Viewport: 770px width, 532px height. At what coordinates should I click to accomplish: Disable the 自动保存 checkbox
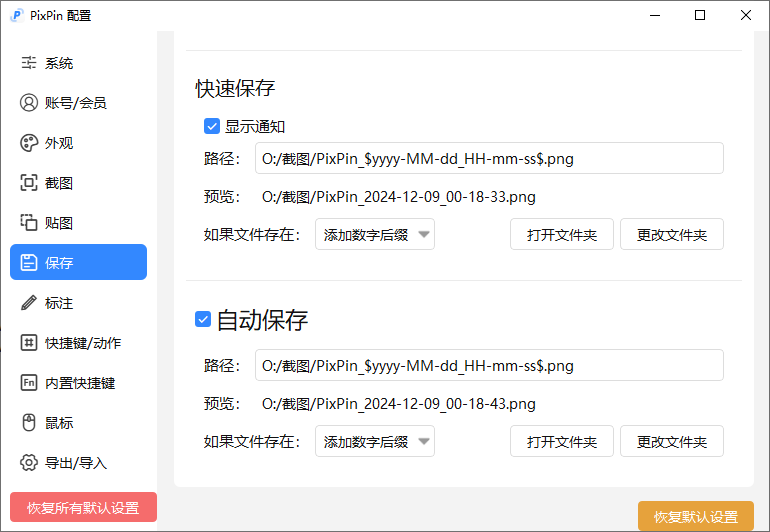[x=203, y=319]
